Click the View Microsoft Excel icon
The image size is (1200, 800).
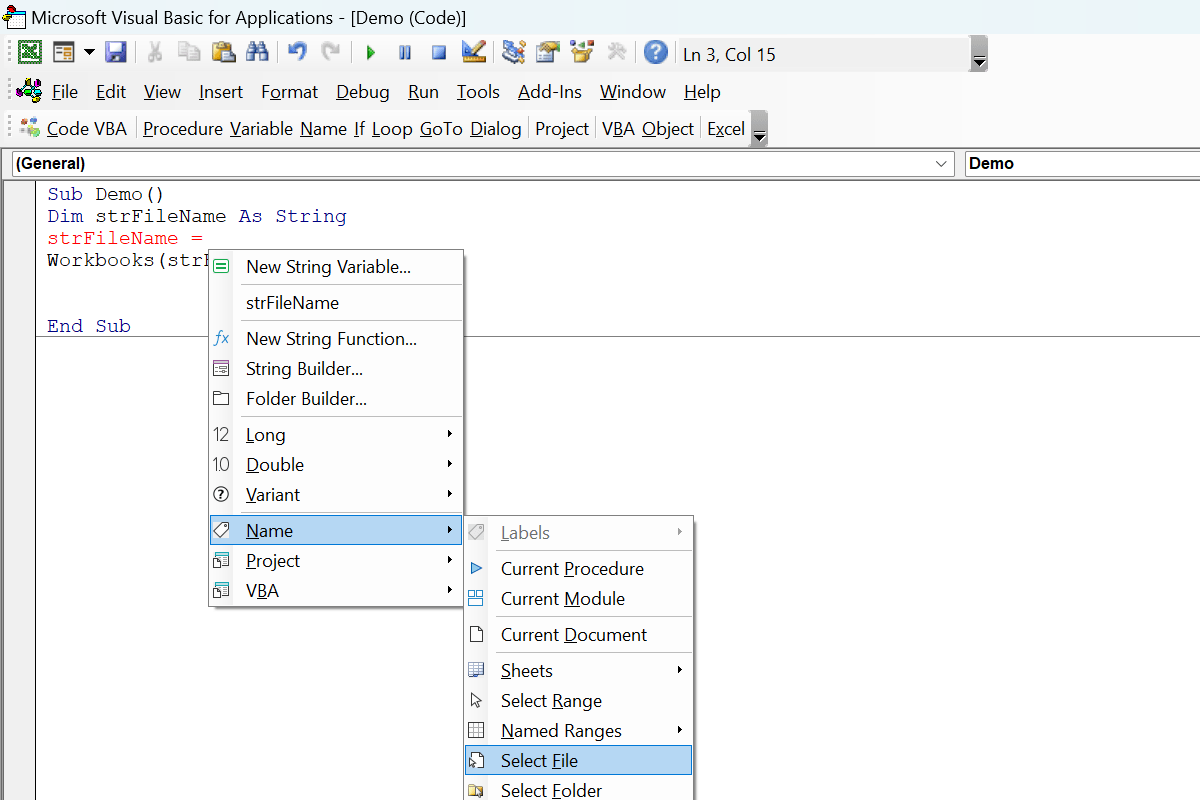30,53
